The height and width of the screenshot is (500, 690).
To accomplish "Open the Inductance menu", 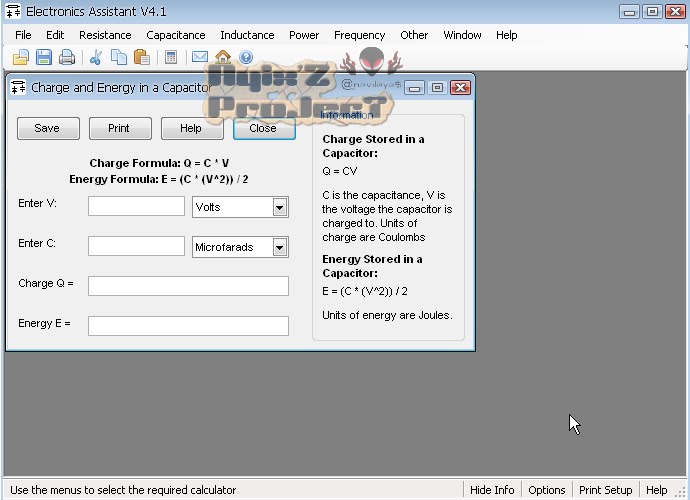I will point(247,35).
